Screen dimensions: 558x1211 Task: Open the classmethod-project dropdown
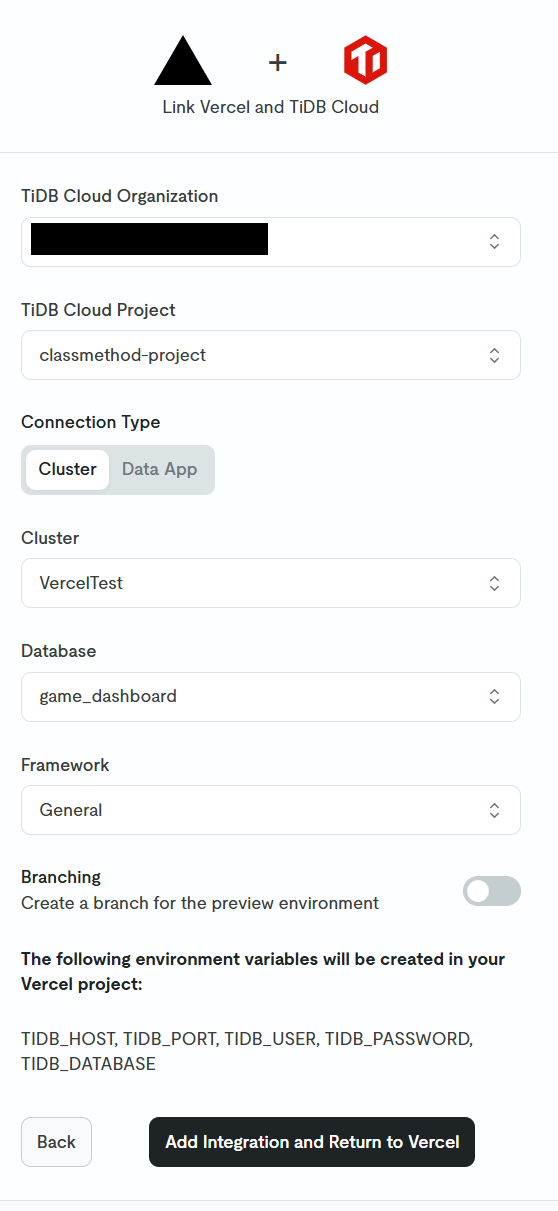click(271, 355)
